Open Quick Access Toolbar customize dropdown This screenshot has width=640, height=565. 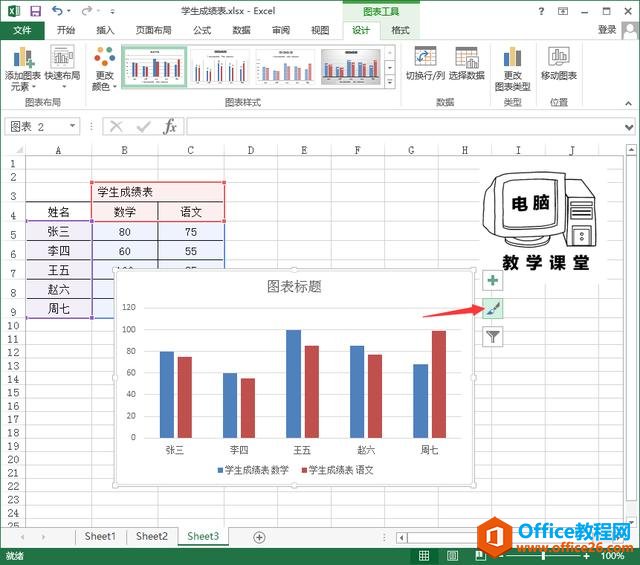point(112,11)
